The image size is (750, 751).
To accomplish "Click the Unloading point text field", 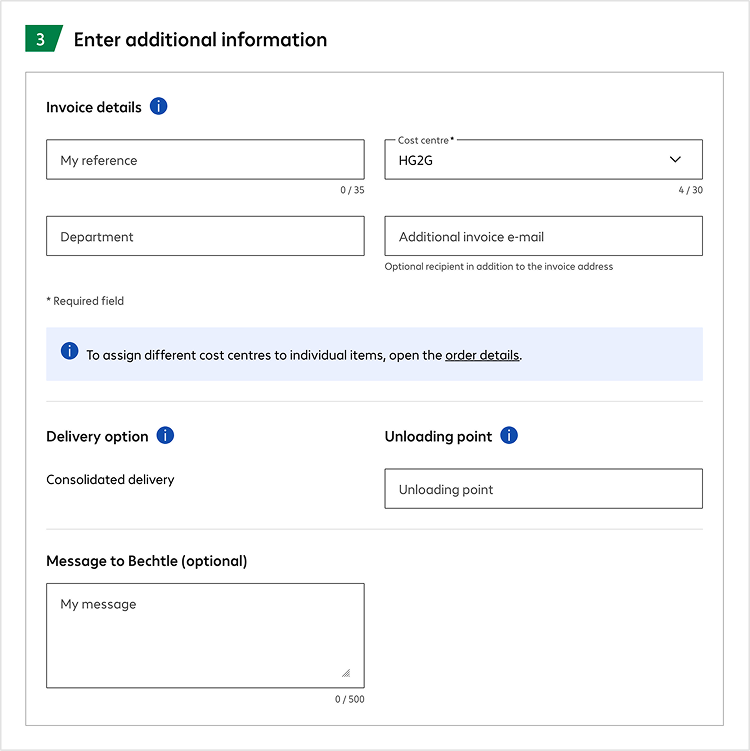I will pos(543,489).
